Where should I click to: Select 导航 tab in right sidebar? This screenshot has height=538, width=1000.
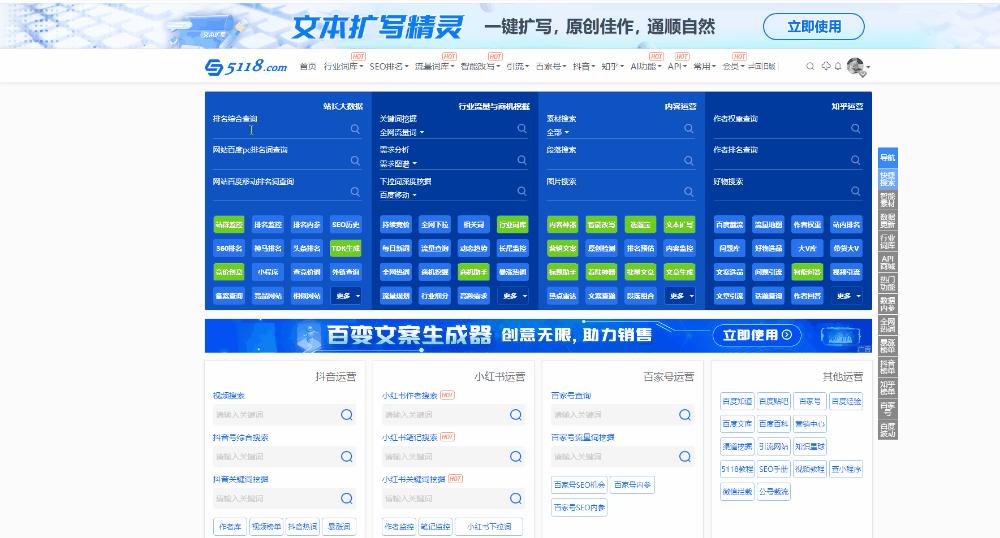[888, 157]
